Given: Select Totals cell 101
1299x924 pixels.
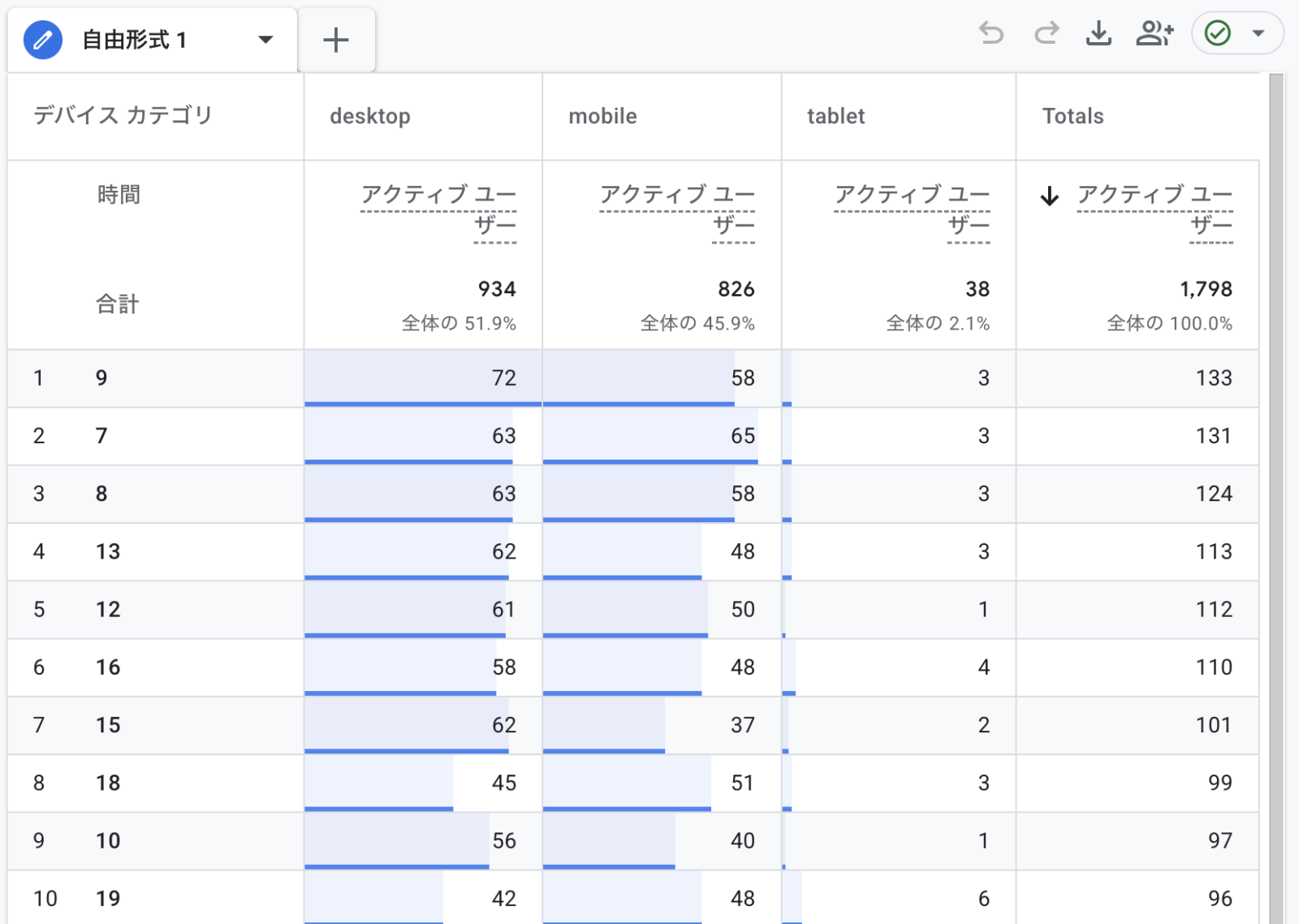Looking at the screenshot, I should [x=1137, y=725].
